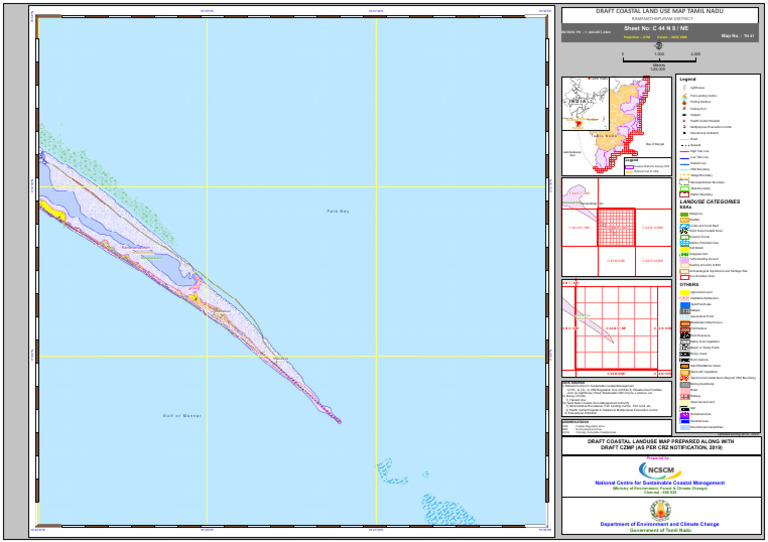Click the red Eco Sensitive Zone box swatch
The height and width of the screenshot is (542, 768).
[684, 277]
